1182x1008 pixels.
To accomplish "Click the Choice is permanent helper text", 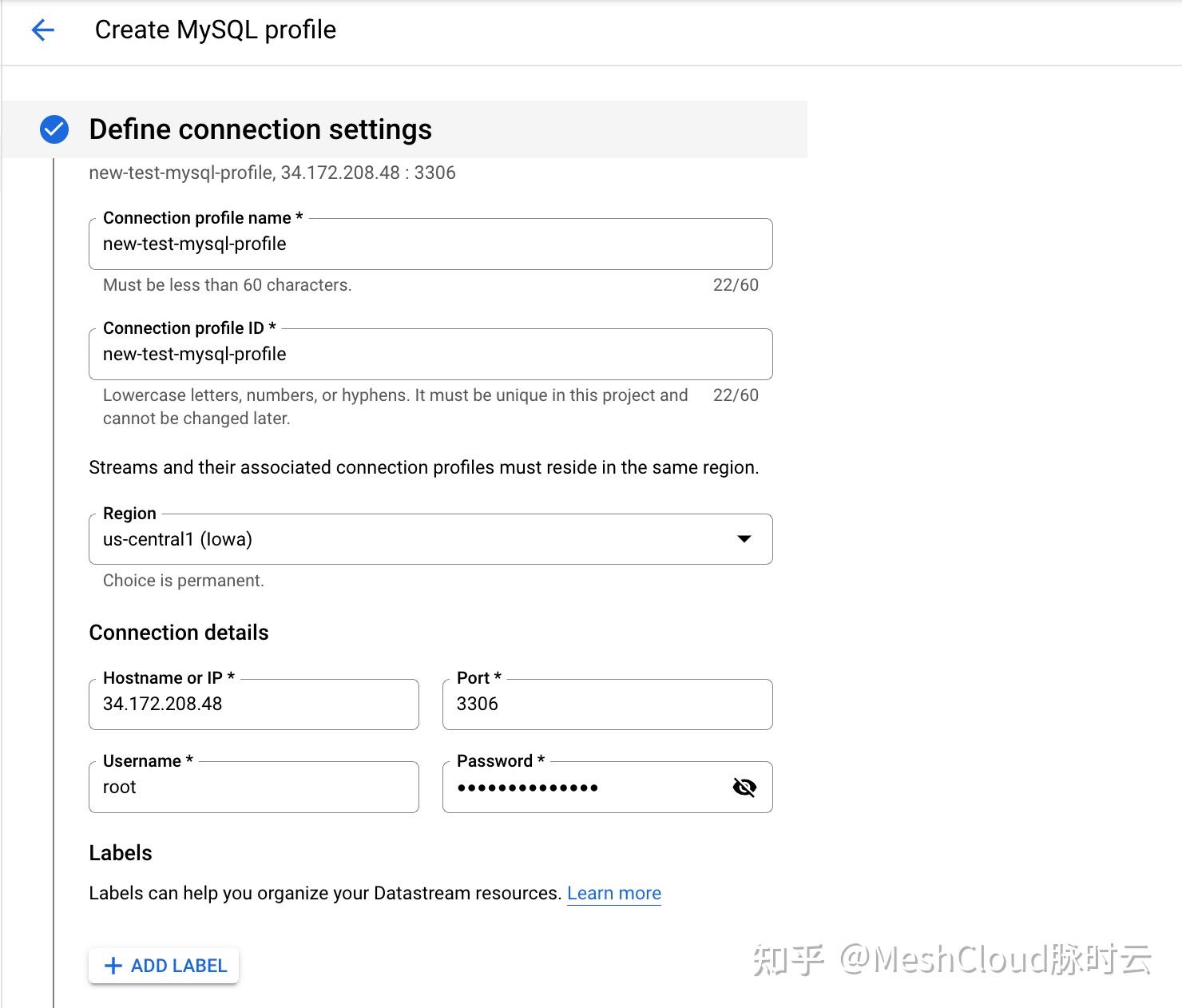I will [x=184, y=581].
